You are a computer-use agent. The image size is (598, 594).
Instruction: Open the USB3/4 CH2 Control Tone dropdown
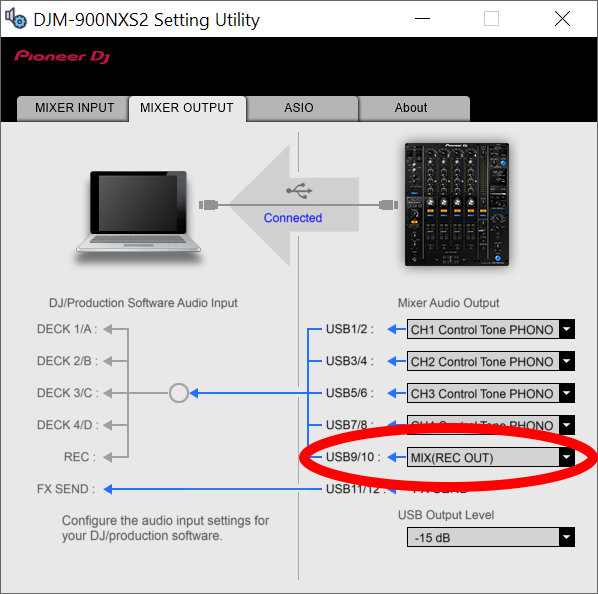point(490,361)
